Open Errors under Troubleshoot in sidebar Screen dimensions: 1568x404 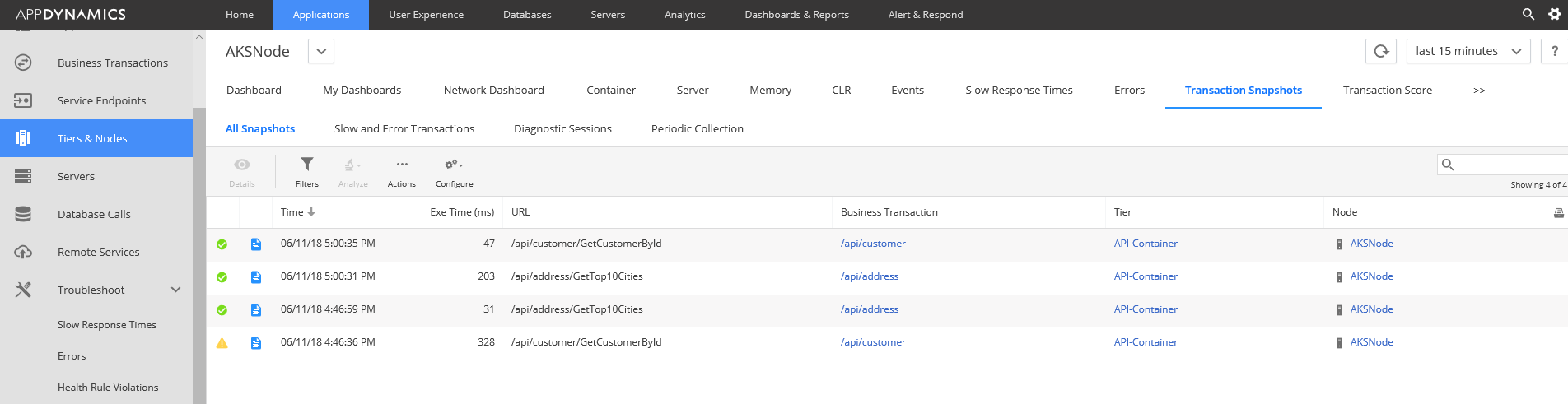point(72,356)
